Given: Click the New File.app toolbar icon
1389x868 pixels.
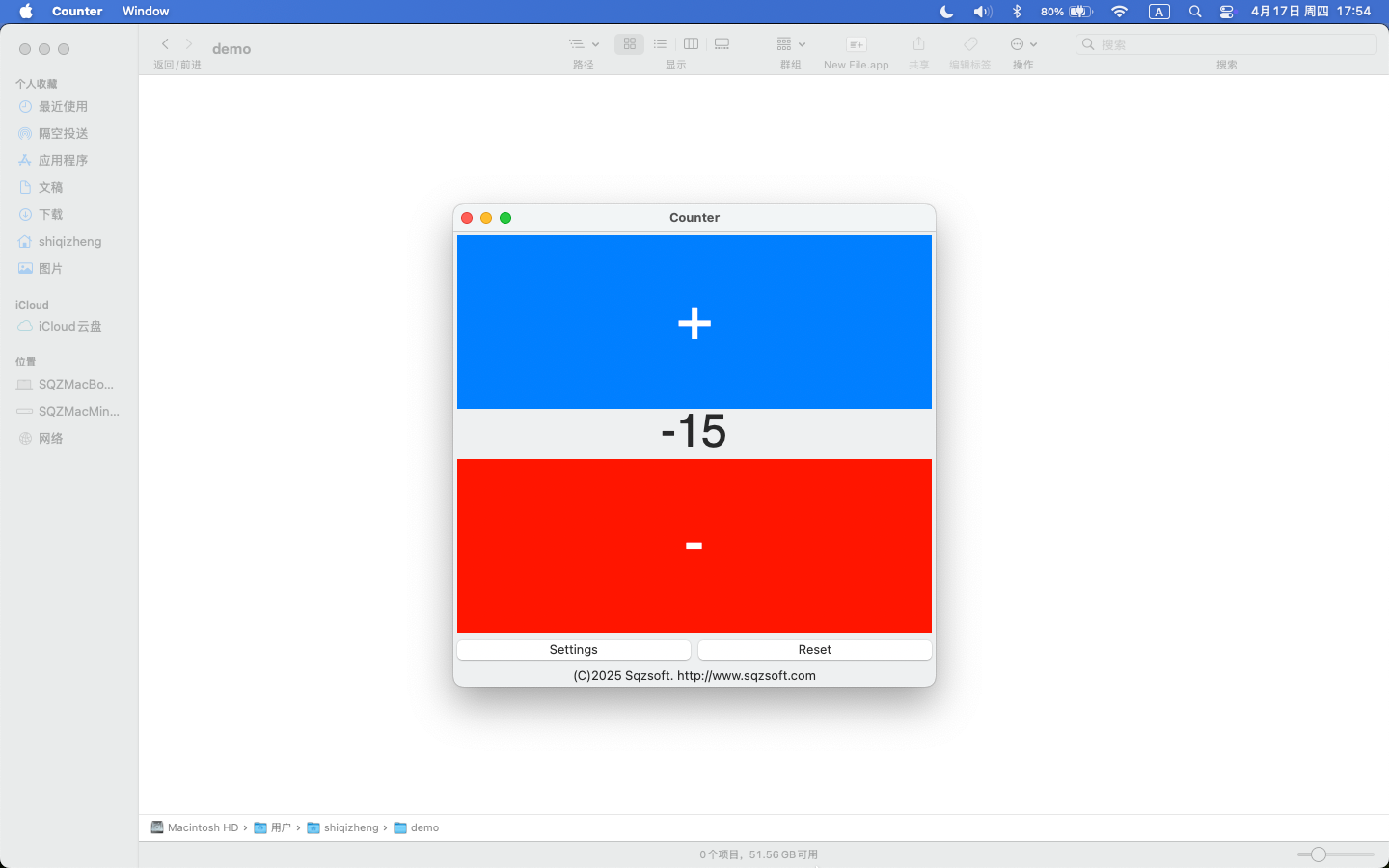Looking at the screenshot, I should tap(857, 44).
